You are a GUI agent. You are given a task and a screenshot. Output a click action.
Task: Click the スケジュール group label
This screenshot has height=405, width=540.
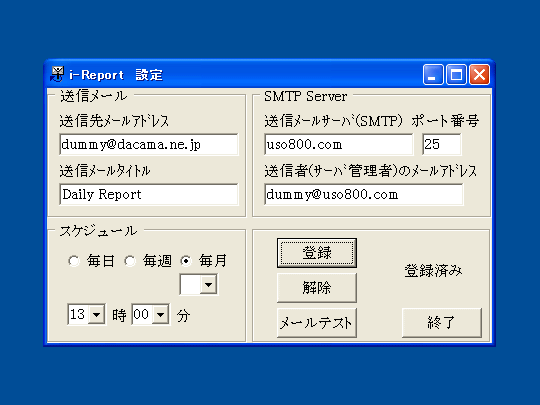tap(98, 231)
